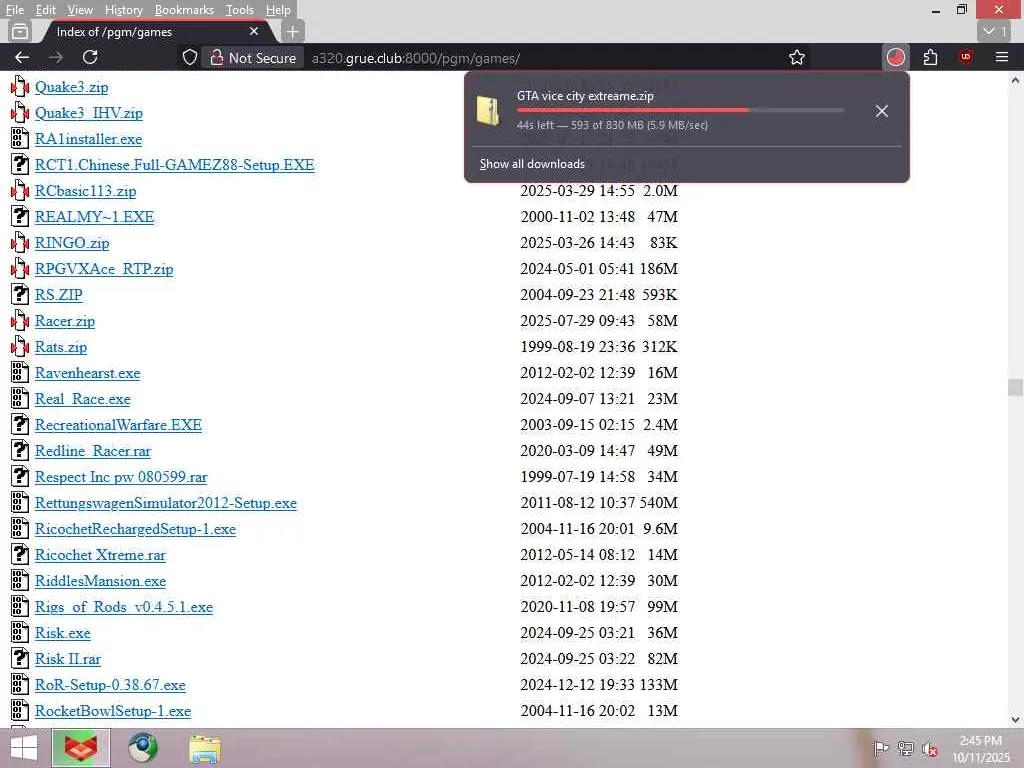Open the Extensions puzzle icon
The width and height of the screenshot is (1024, 768).
click(x=931, y=57)
